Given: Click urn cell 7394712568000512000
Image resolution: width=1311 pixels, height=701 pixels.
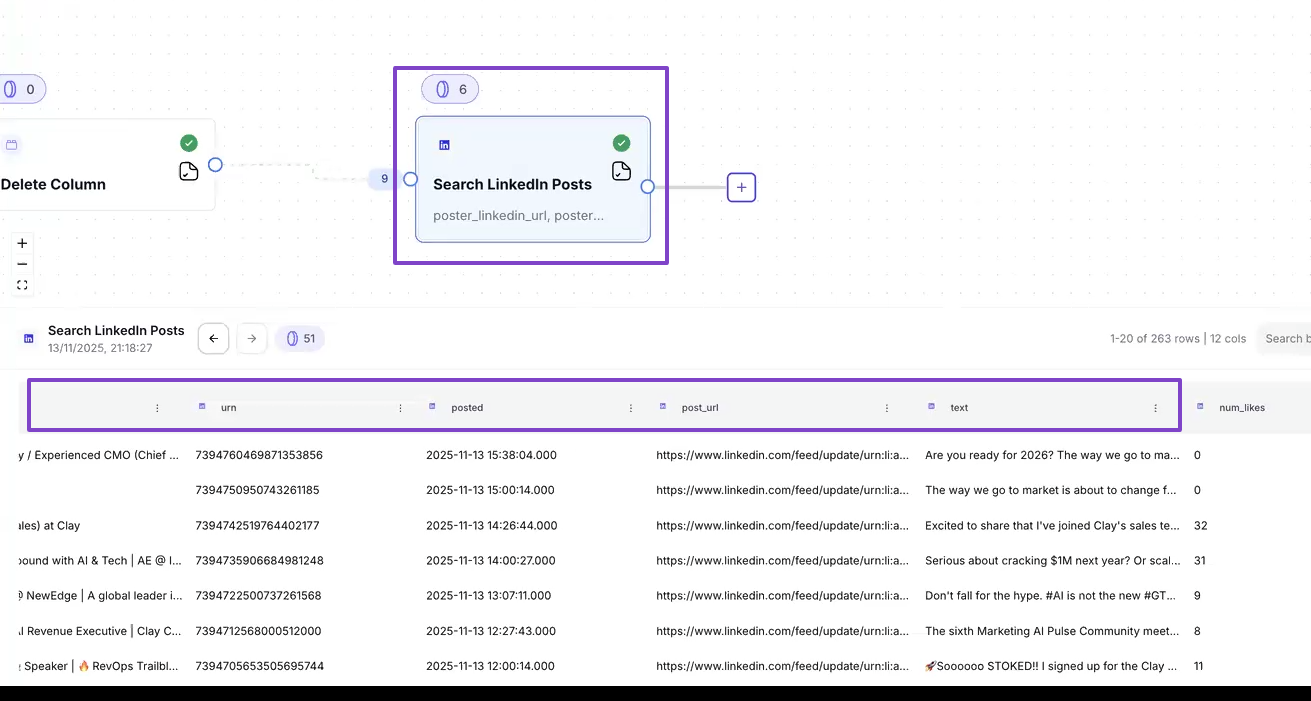Looking at the screenshot, I should point(258,631).
